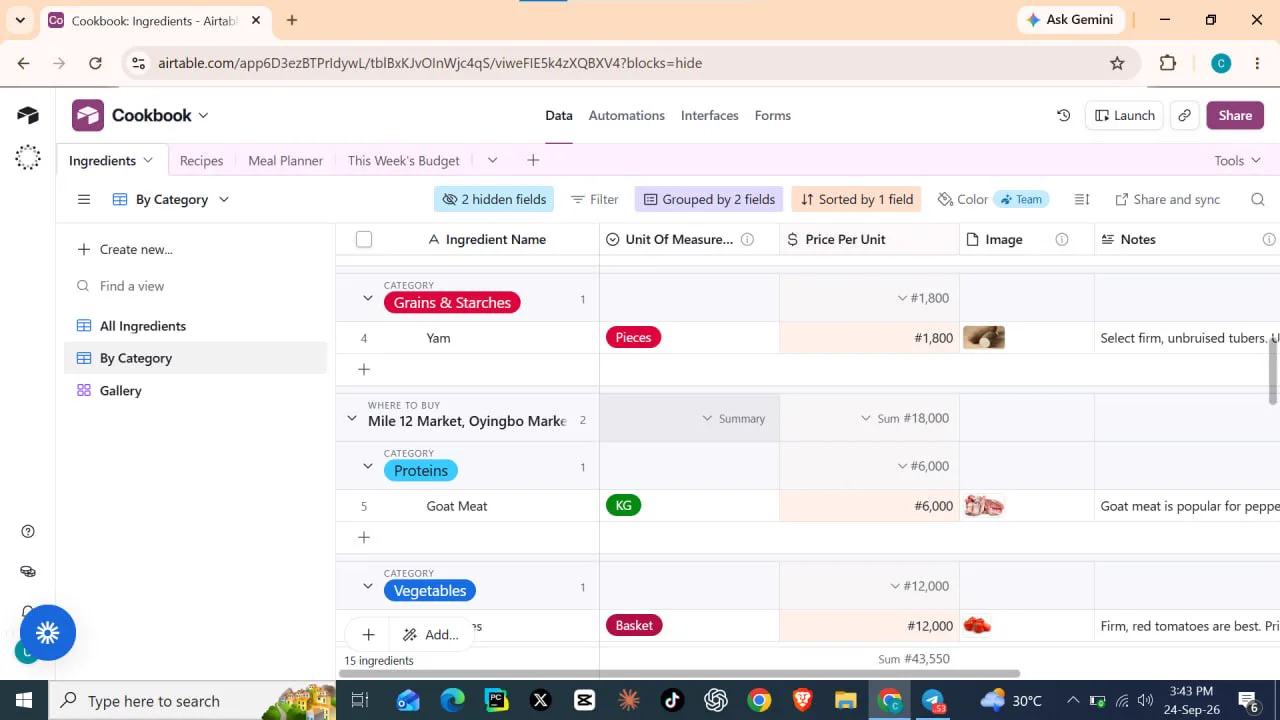Bookmark this page with star icon
This screenshot has height=720, width=1280.
pyautogui.click(x=1117, y=63)
